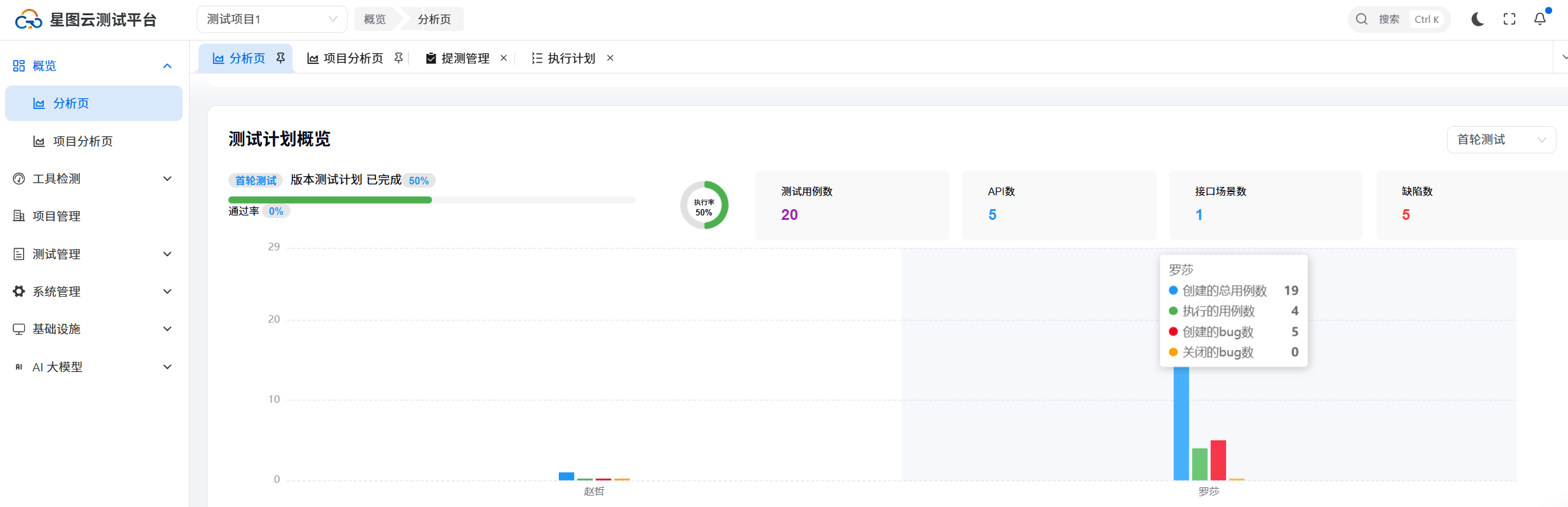
Task: Open the 首轮测试 plan selector dropdown
Action: coord(1501,139)
